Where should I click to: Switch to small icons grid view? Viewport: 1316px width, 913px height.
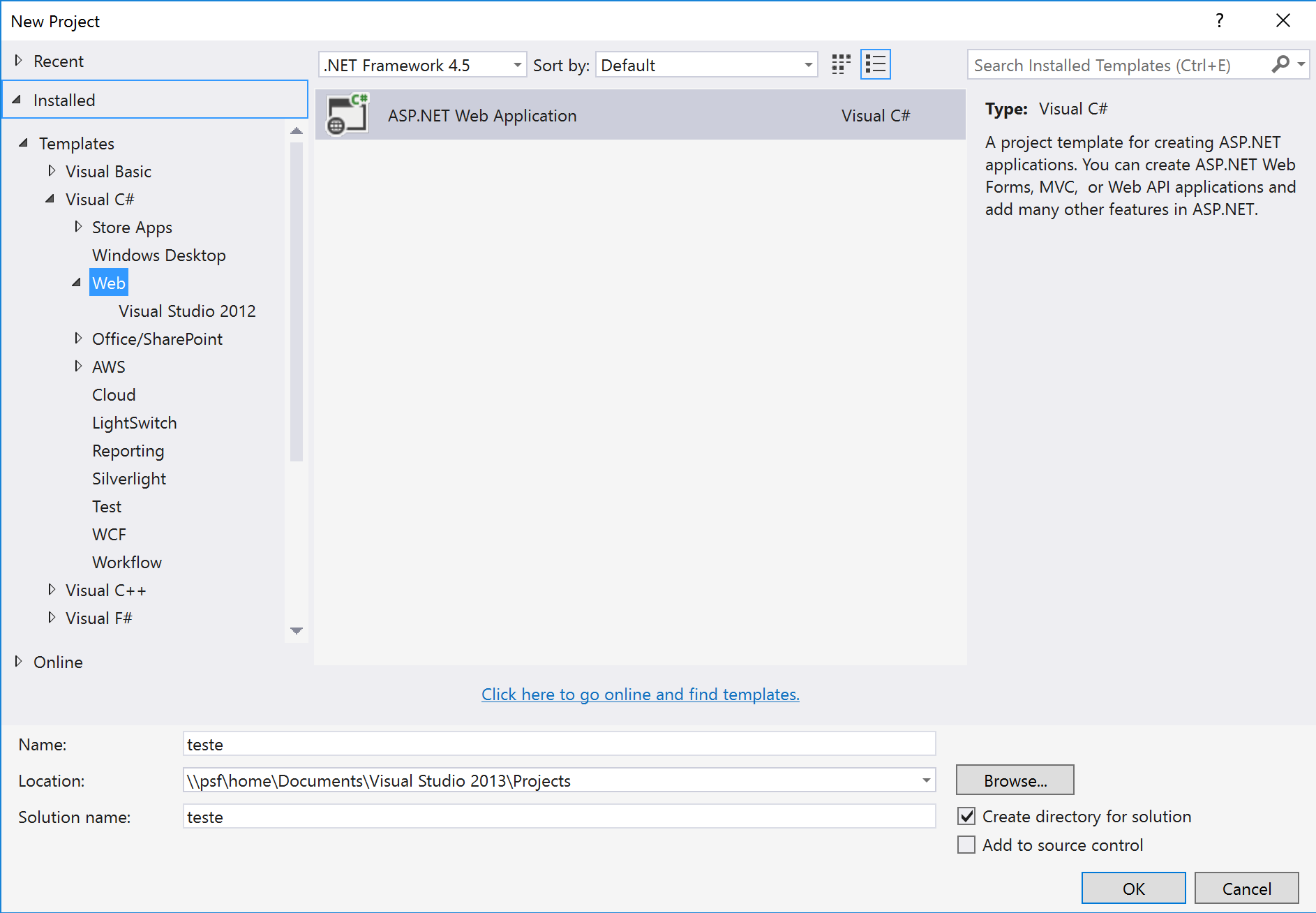pyautogui.click(x=842, y=65)
